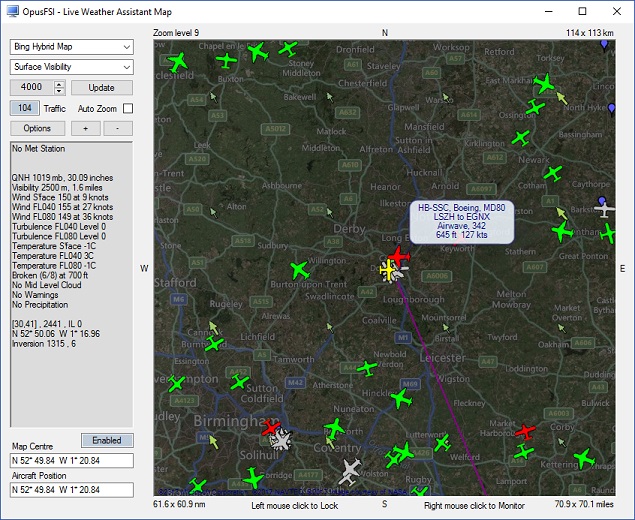Select the green aircraft near Macclesfield
This screenshot has height=520, width=635.
point(177,63)
